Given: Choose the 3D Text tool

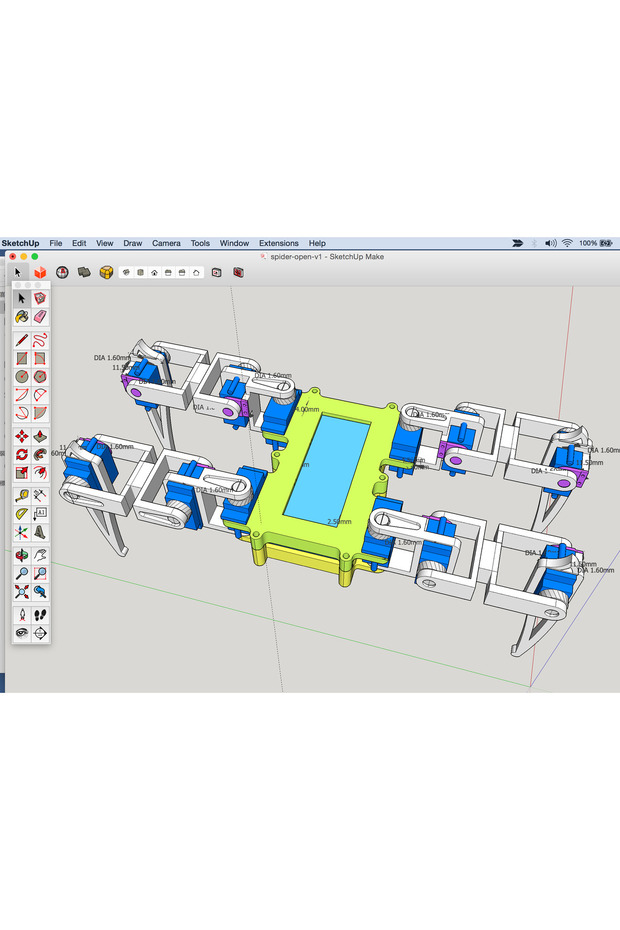Looking at the screenshot, I should point(40,532).
